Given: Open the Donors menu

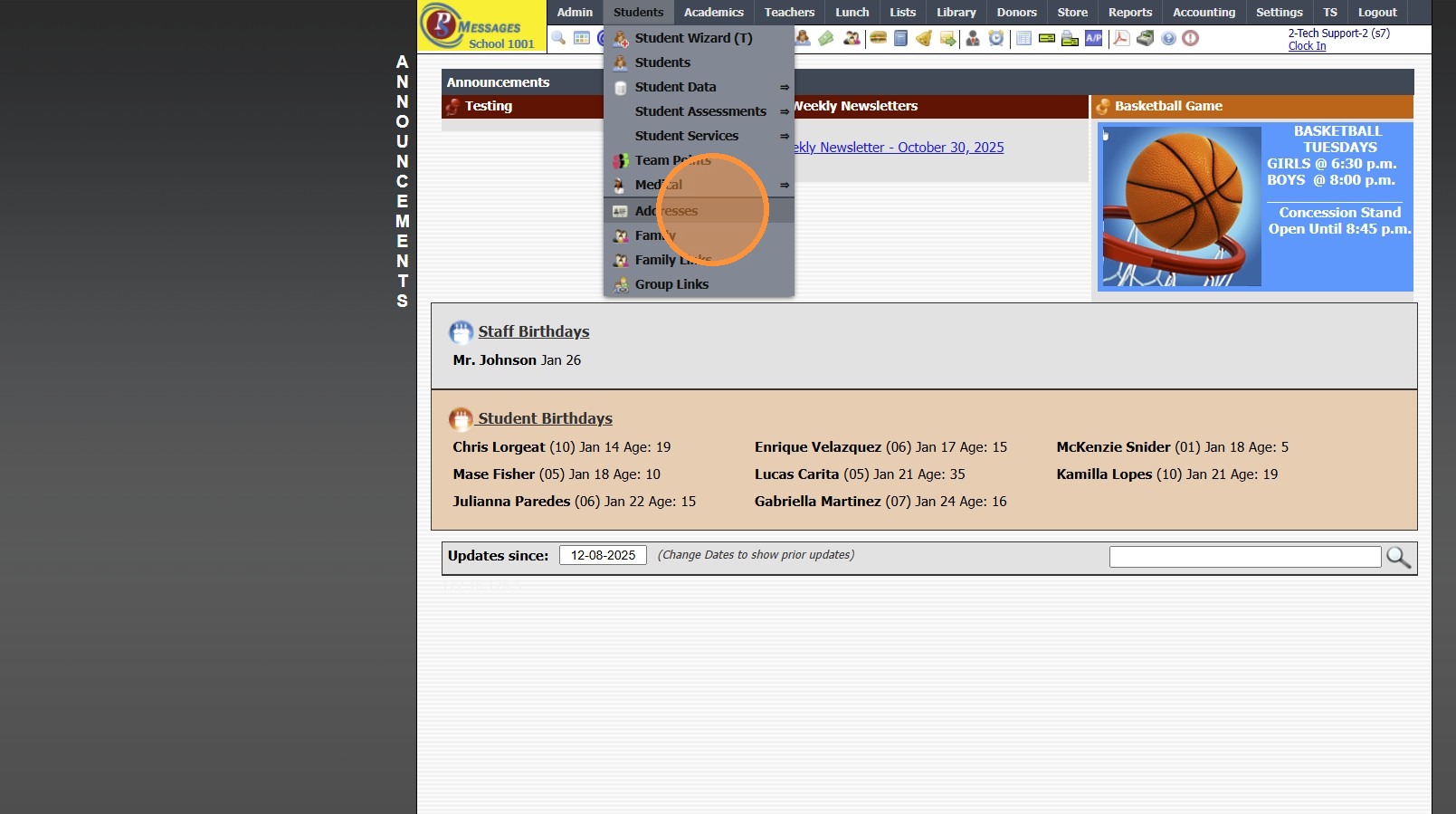Looking at the screenshot, I should coord(1017,13).
